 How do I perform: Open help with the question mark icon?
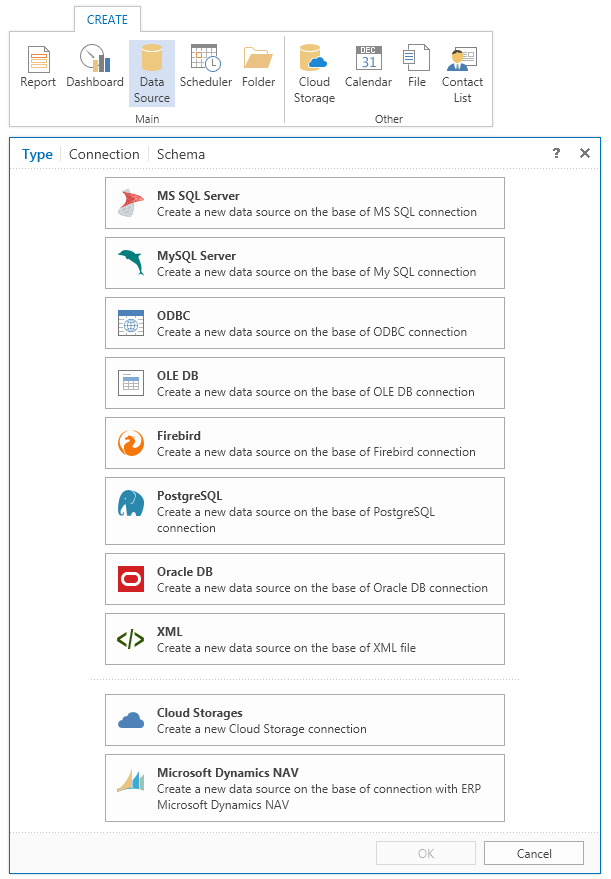click(556, 153)
